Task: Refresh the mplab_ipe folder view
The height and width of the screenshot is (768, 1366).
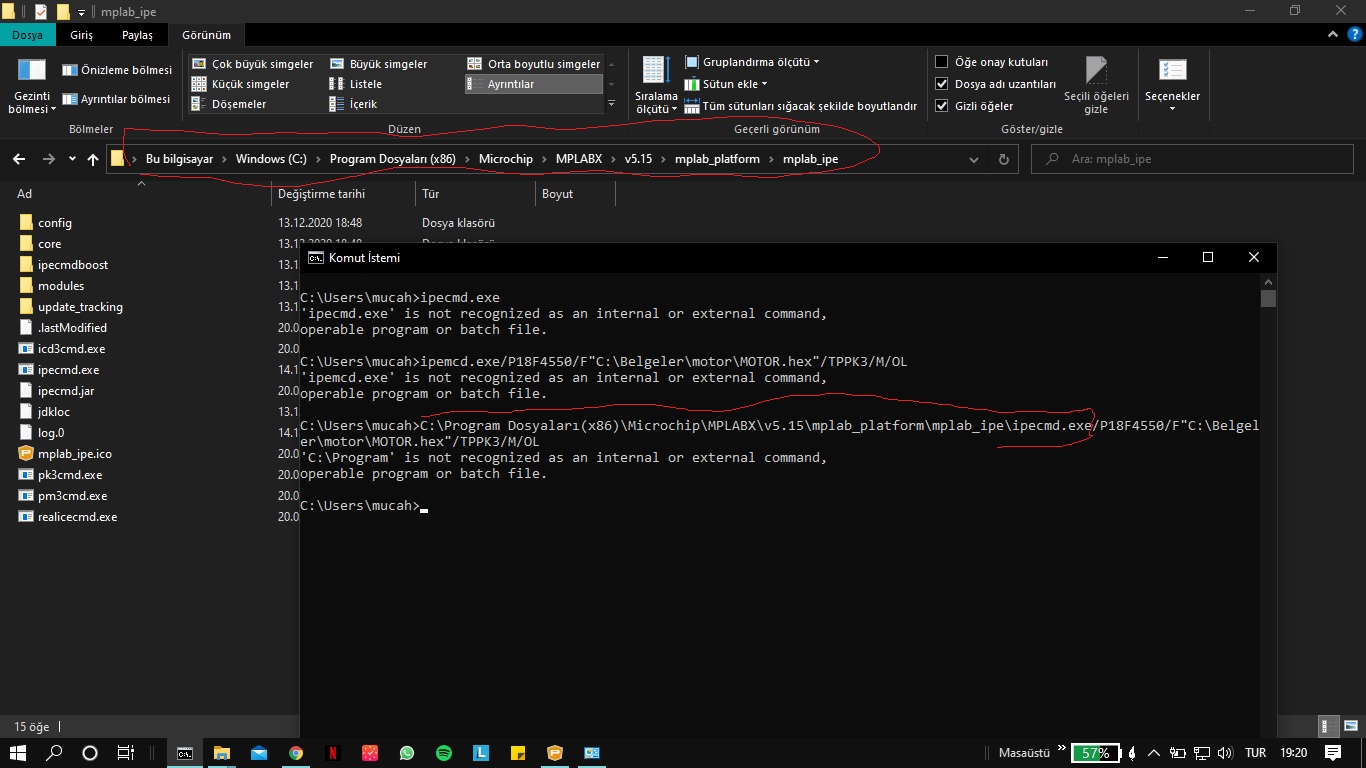Action: tap(1003, 159)
